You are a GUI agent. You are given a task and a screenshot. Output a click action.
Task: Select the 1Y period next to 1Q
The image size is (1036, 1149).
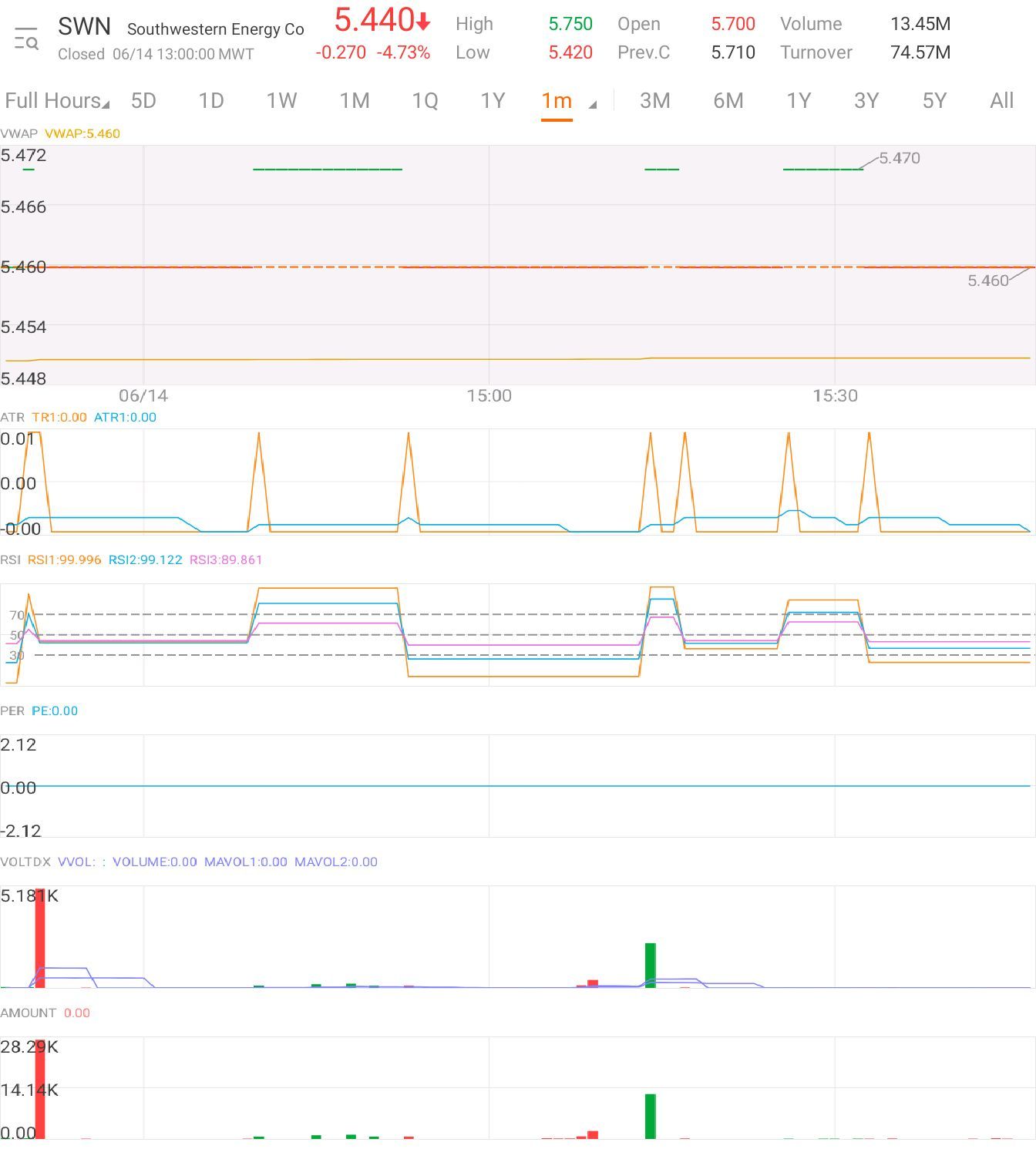point(493,101)
